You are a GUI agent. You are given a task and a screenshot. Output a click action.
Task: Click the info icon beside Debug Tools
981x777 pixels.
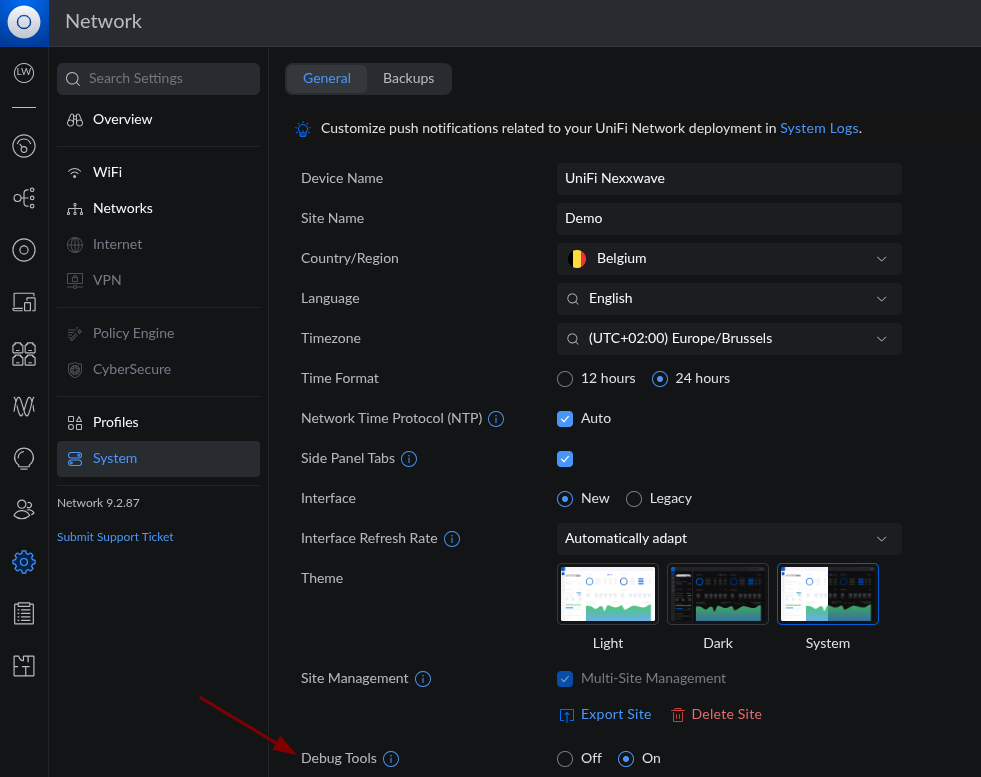click(391, 759)
